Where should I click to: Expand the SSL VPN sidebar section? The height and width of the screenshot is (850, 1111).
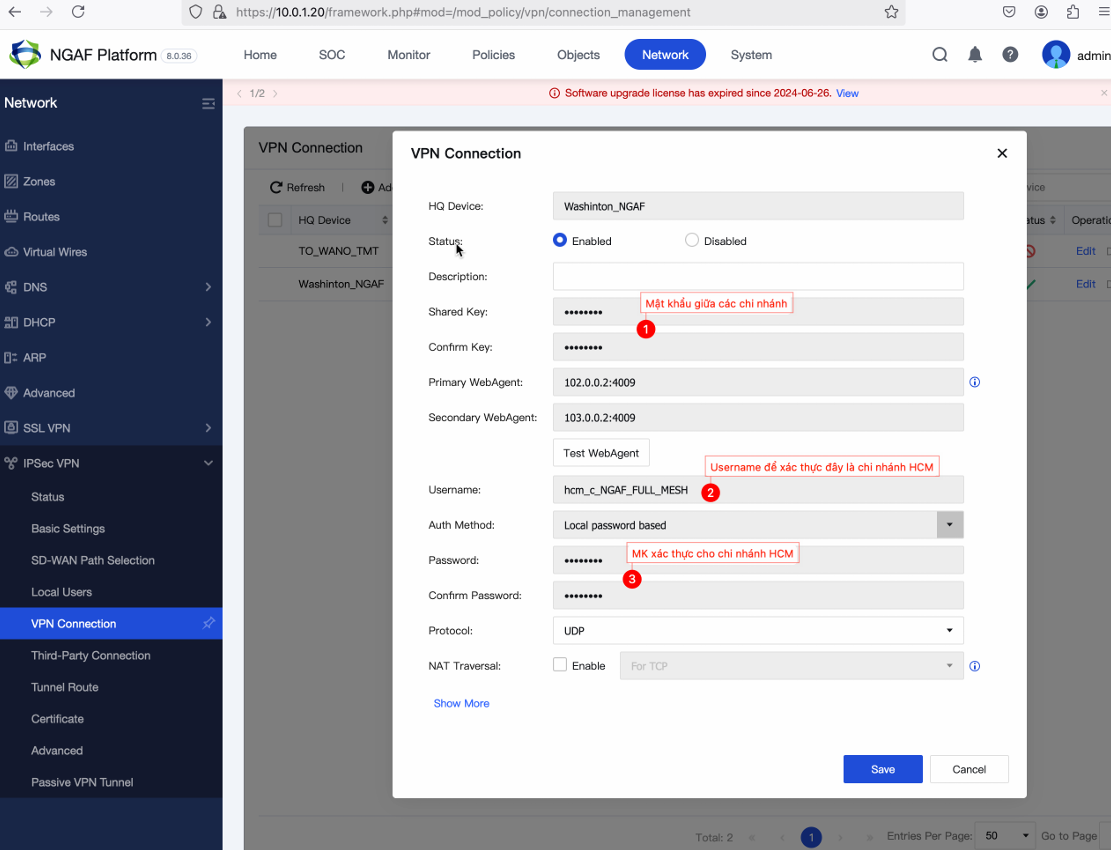pyautogui.click(x=111, y=428)
